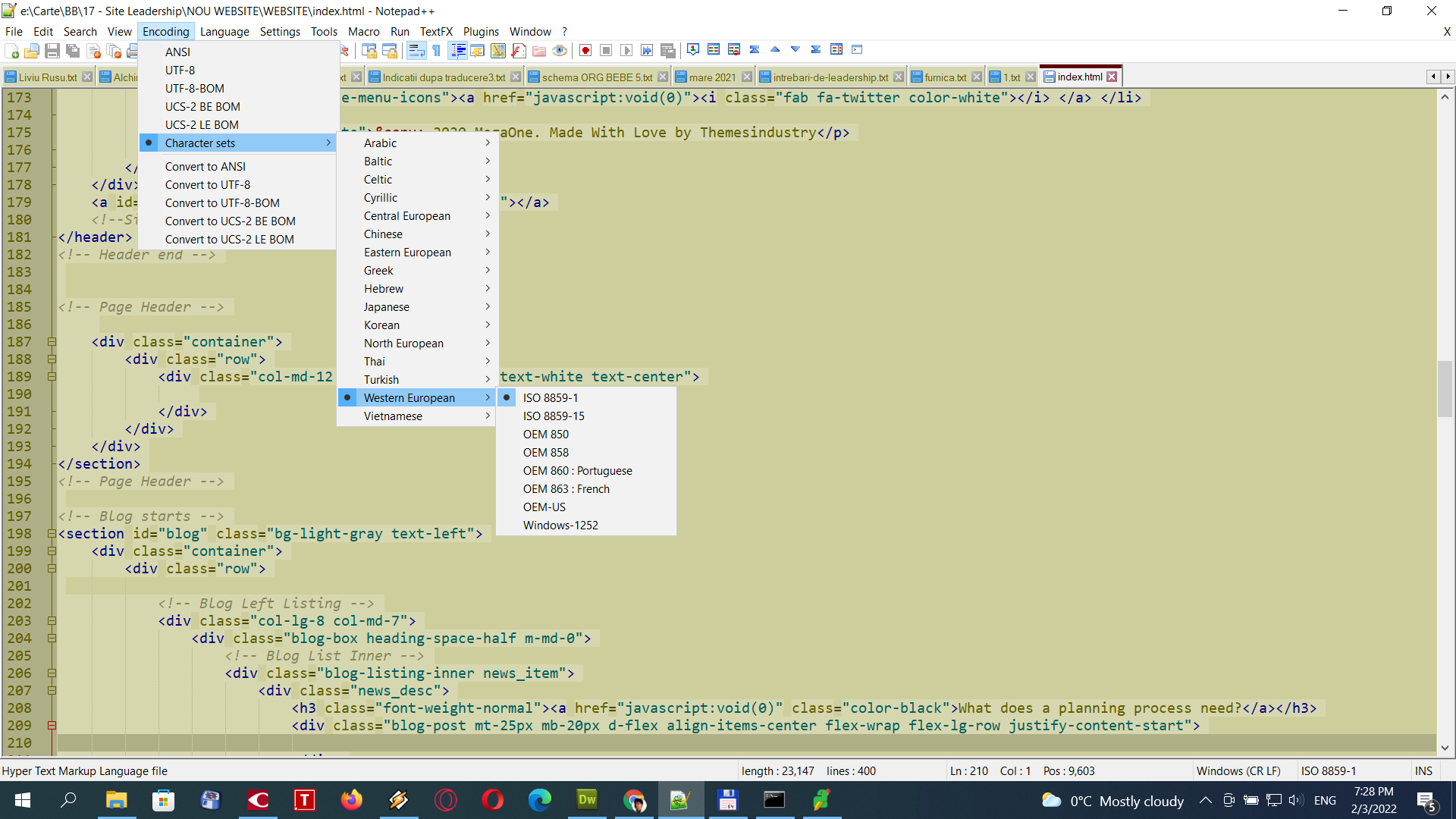Click the Save All toolbar icon
Image resolution: width=1456 pixels, height=819 pixels.
73,51
